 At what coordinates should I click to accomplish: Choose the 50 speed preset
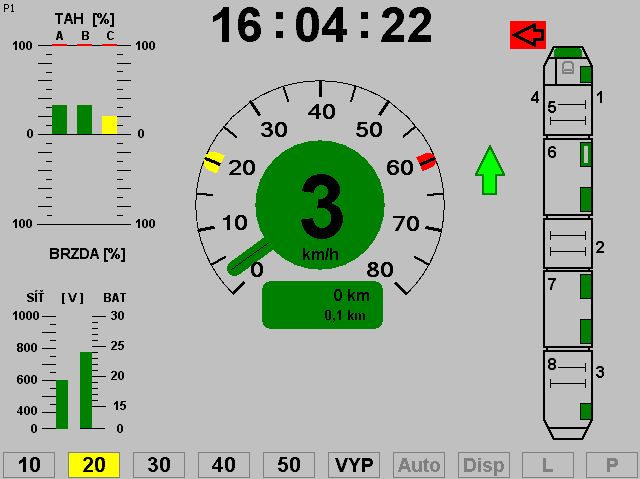click(x=289, y=465)
